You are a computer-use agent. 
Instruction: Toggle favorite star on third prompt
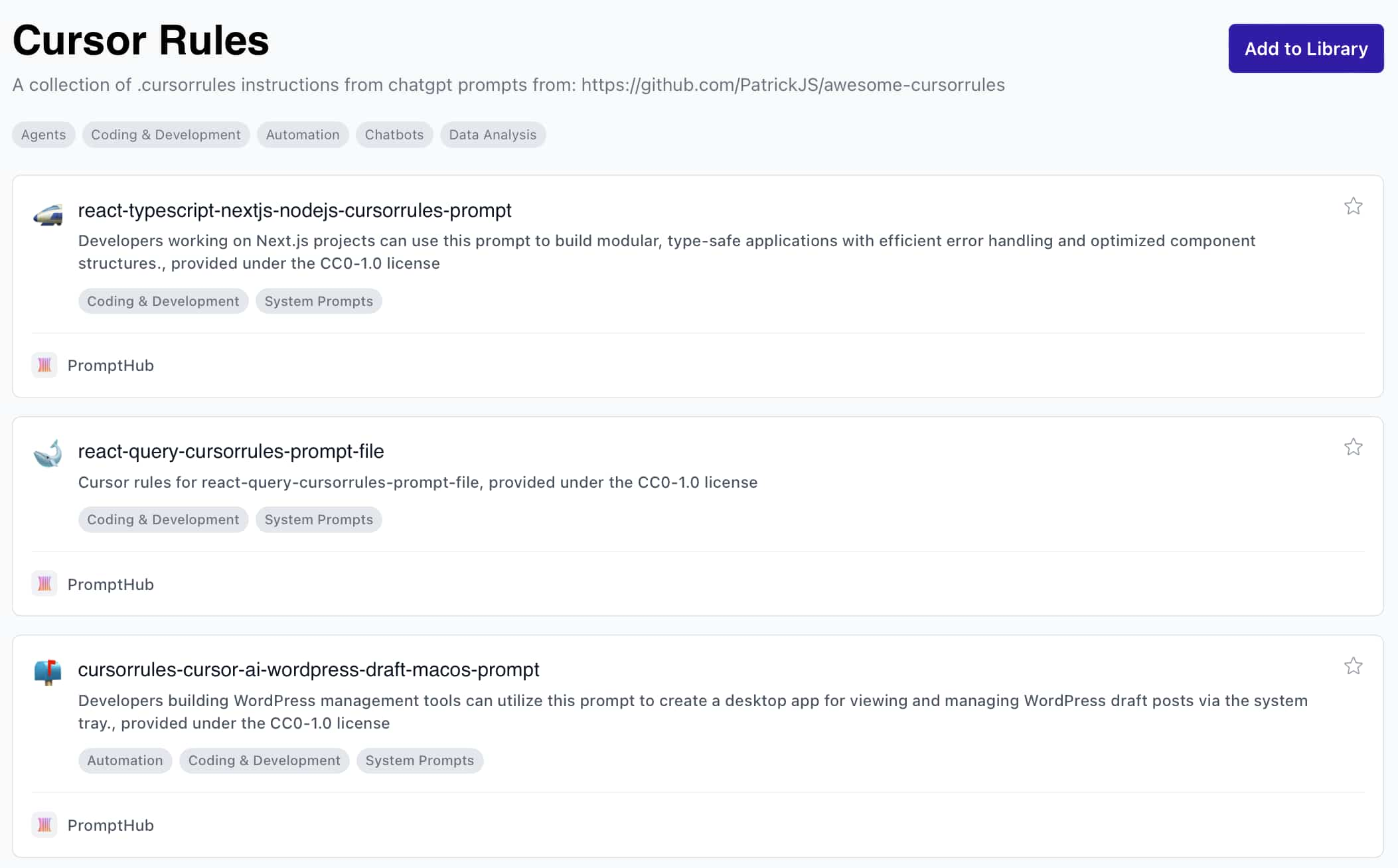[1354, 667]
